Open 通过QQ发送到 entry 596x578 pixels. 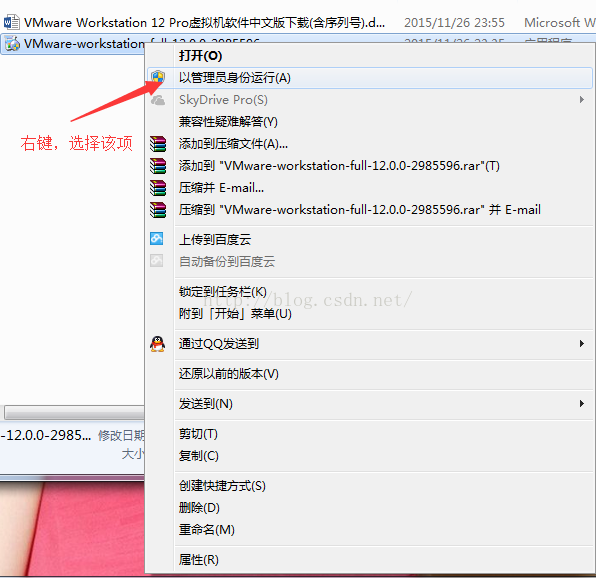pos(369,344)
